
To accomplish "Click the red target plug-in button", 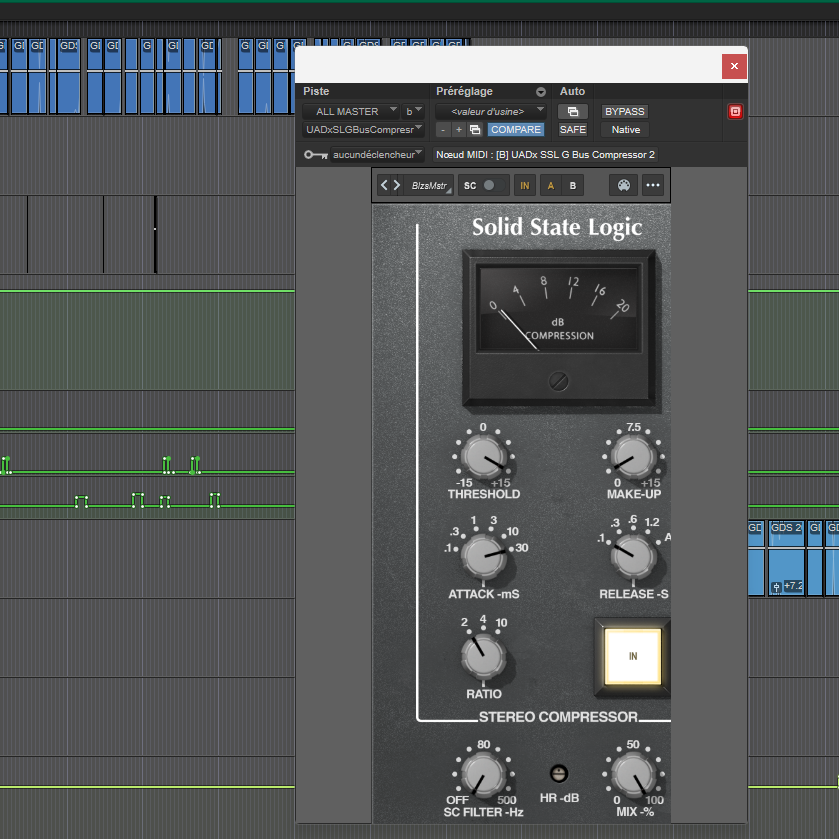I will [735, 111].
